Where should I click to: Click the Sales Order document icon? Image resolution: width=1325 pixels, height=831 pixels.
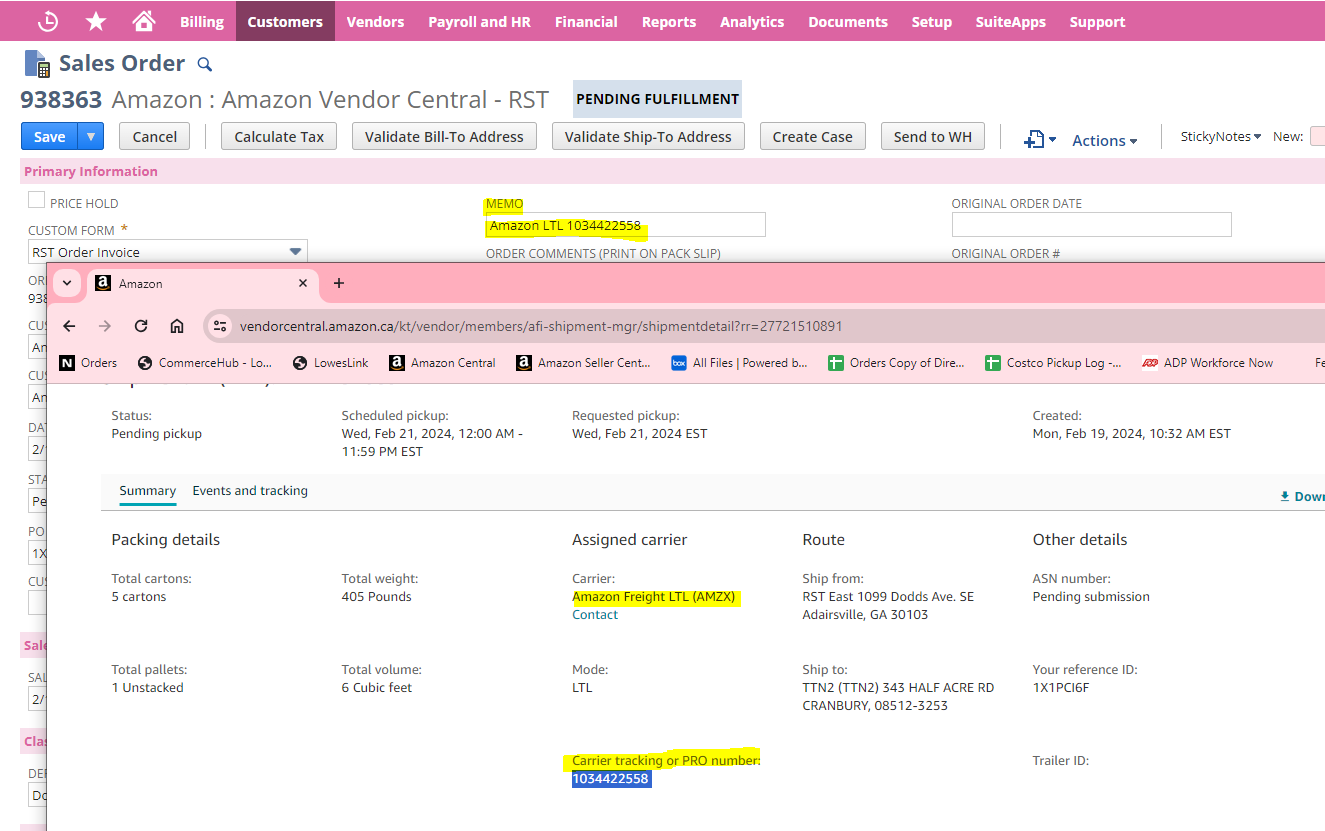(37, 64)
